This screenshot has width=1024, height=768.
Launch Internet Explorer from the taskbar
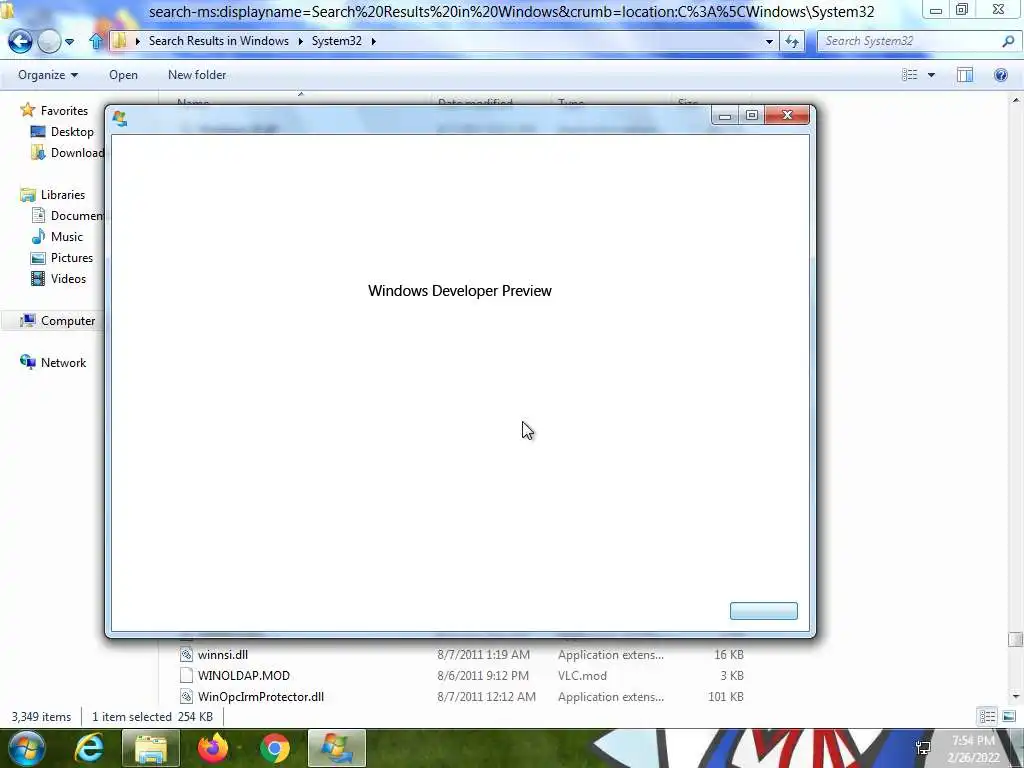(x=88, y=748)
